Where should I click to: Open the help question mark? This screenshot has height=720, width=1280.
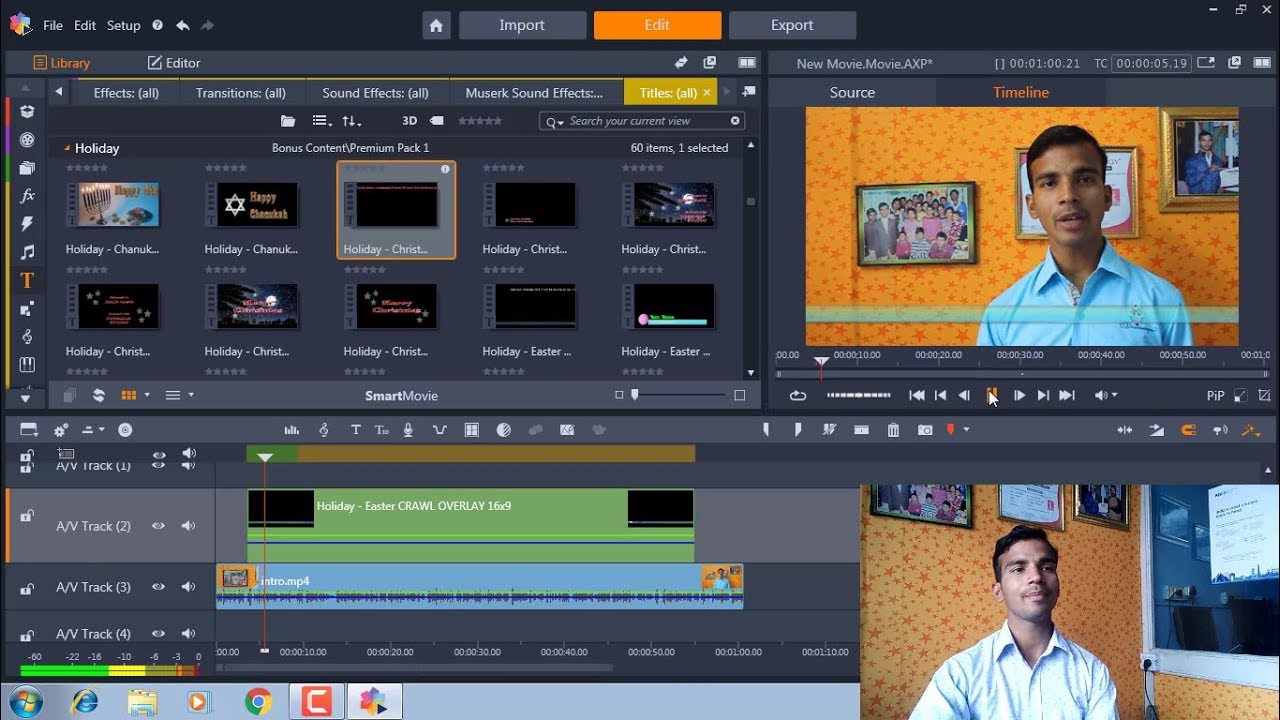157,25
